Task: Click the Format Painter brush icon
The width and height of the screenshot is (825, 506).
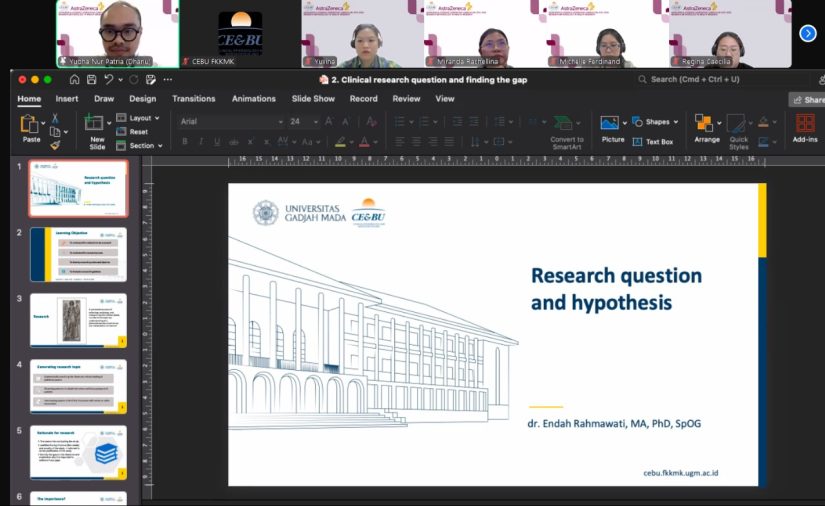Action: (55, 145)
